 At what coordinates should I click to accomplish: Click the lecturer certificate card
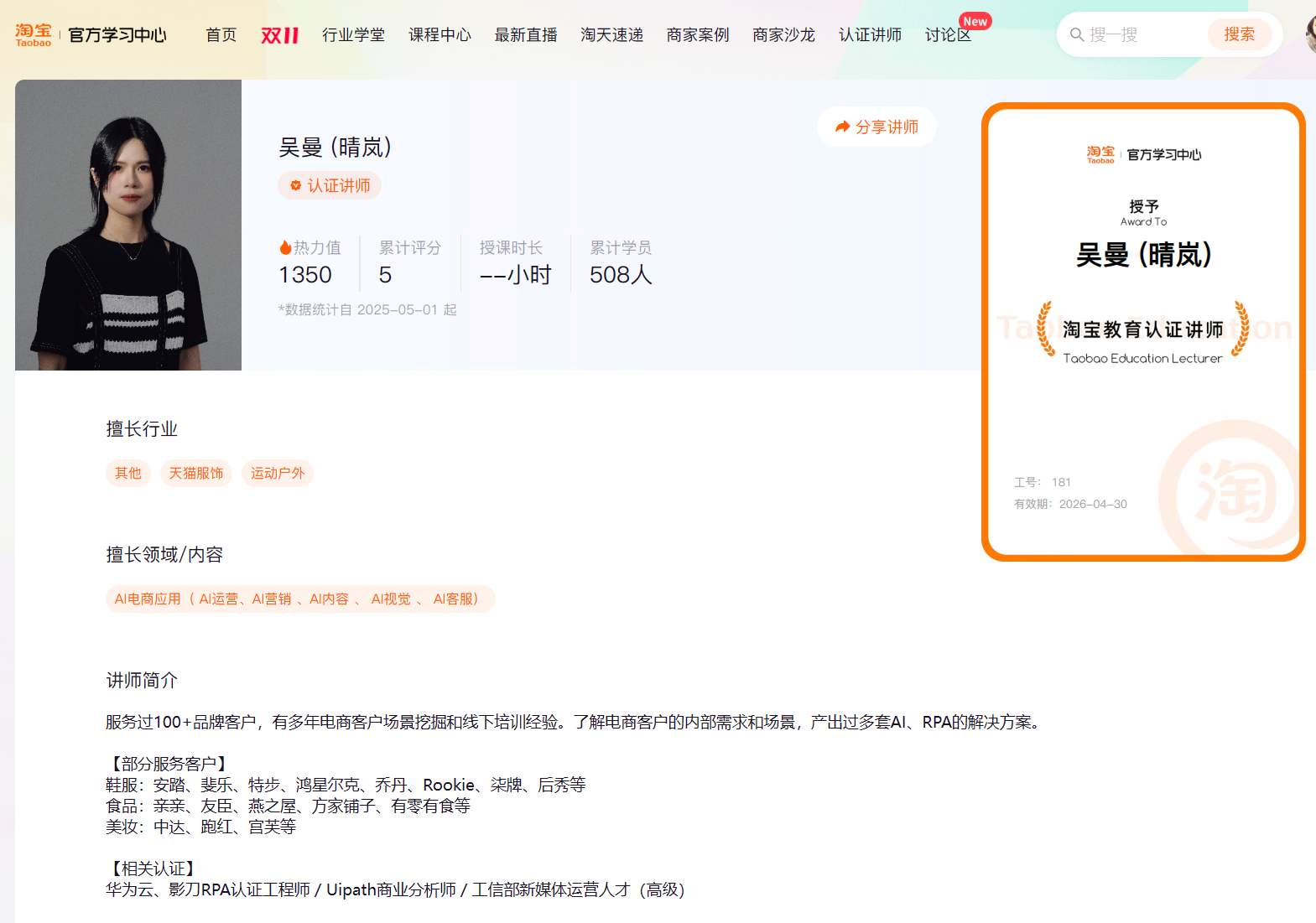pyautogui.click(x=1143, y=332)
